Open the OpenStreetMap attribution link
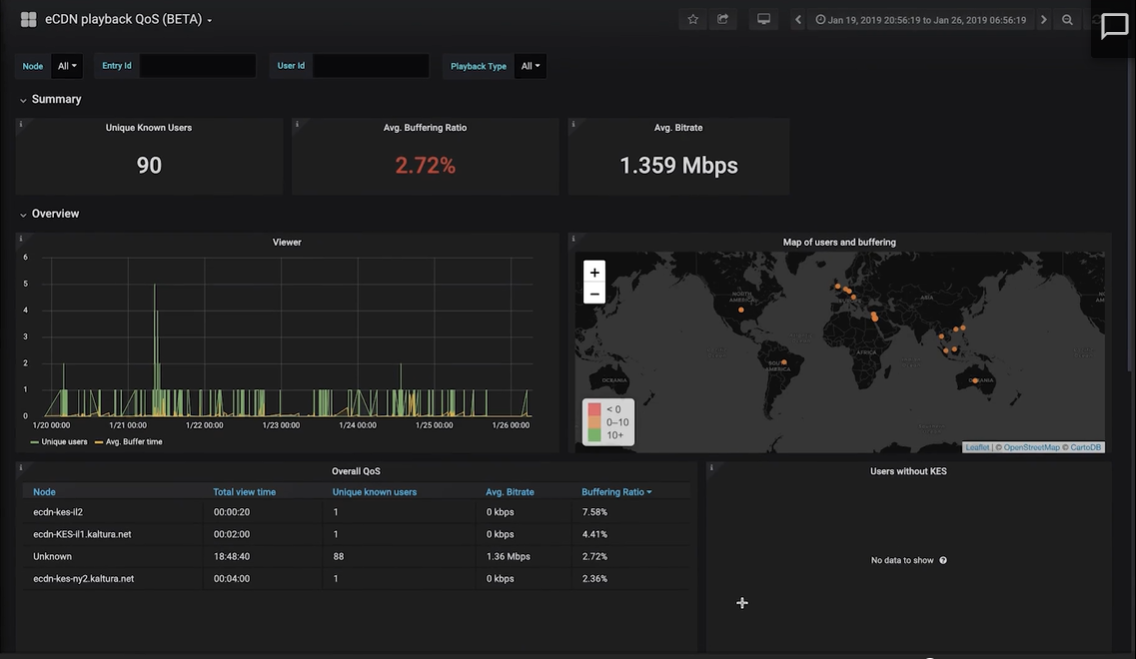This screenshot has width=1136, height=659. point(1031,447)
